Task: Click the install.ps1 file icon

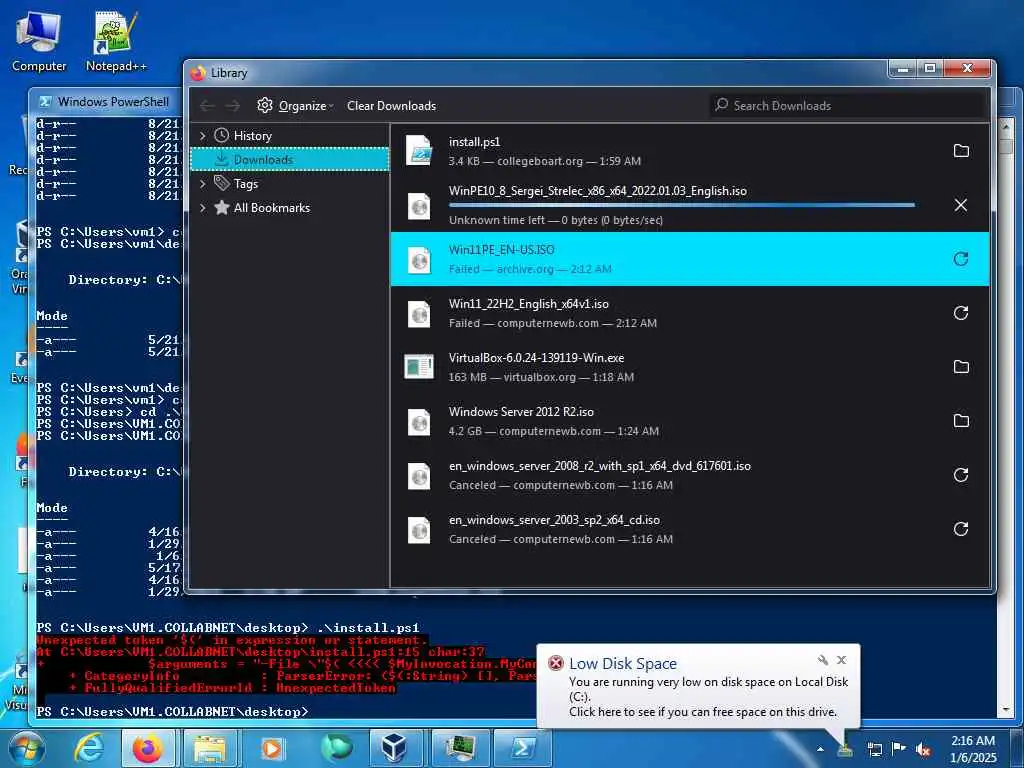Action: (x=419, y=151)
